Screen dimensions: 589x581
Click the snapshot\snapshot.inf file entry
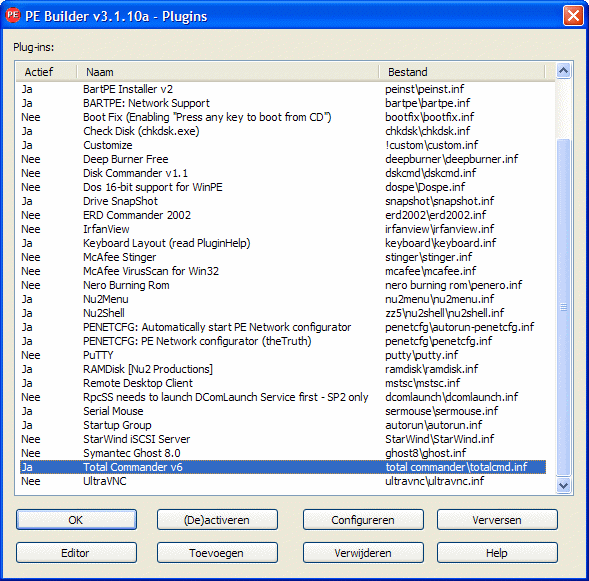[x=439, y=201]
